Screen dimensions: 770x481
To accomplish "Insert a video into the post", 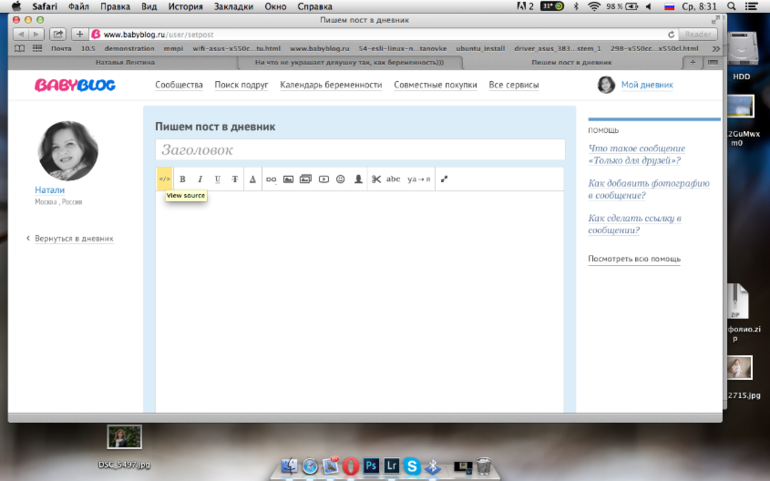I will [323, 179].
